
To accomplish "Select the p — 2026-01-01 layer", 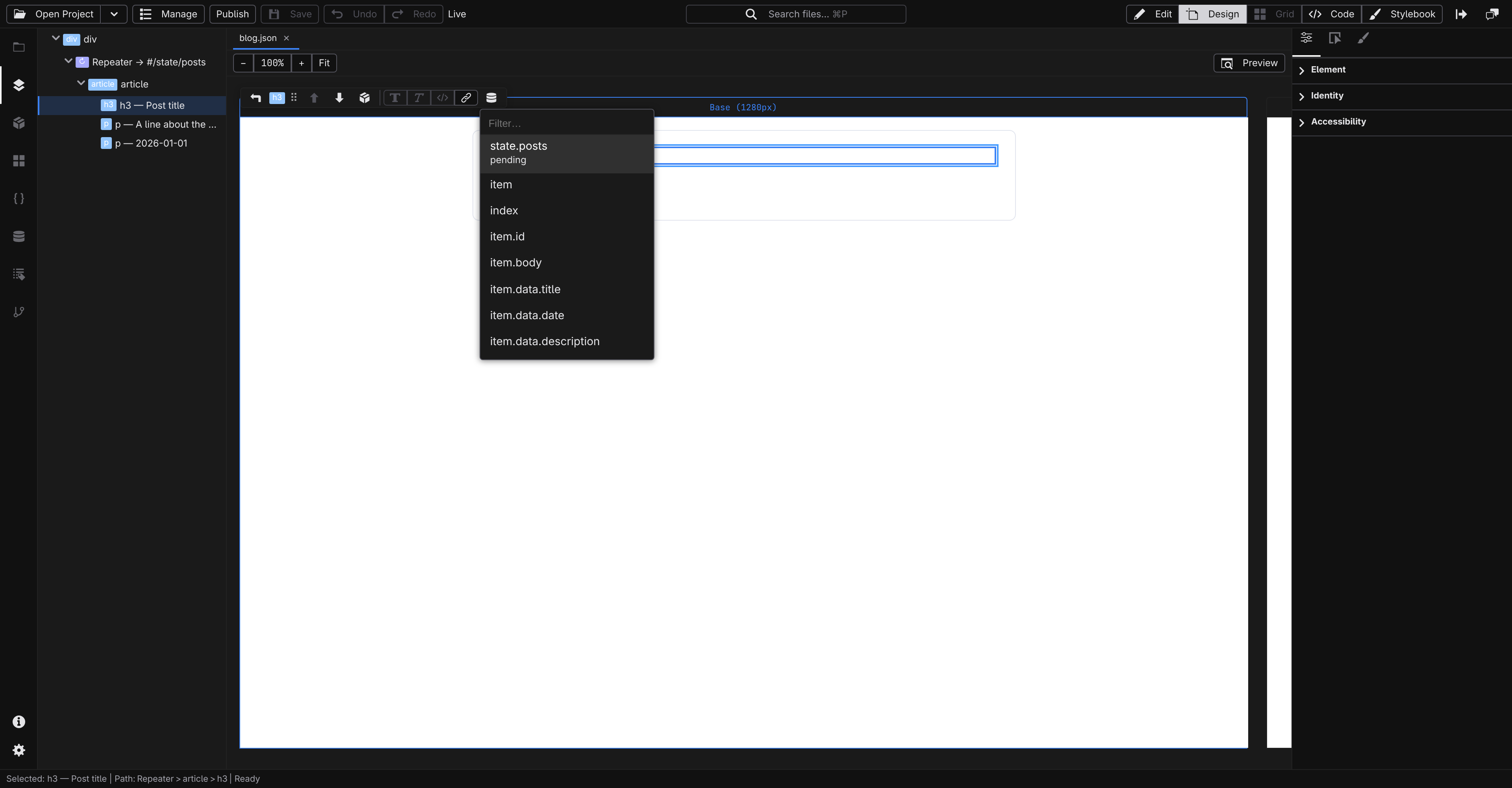I will [132, 143].
